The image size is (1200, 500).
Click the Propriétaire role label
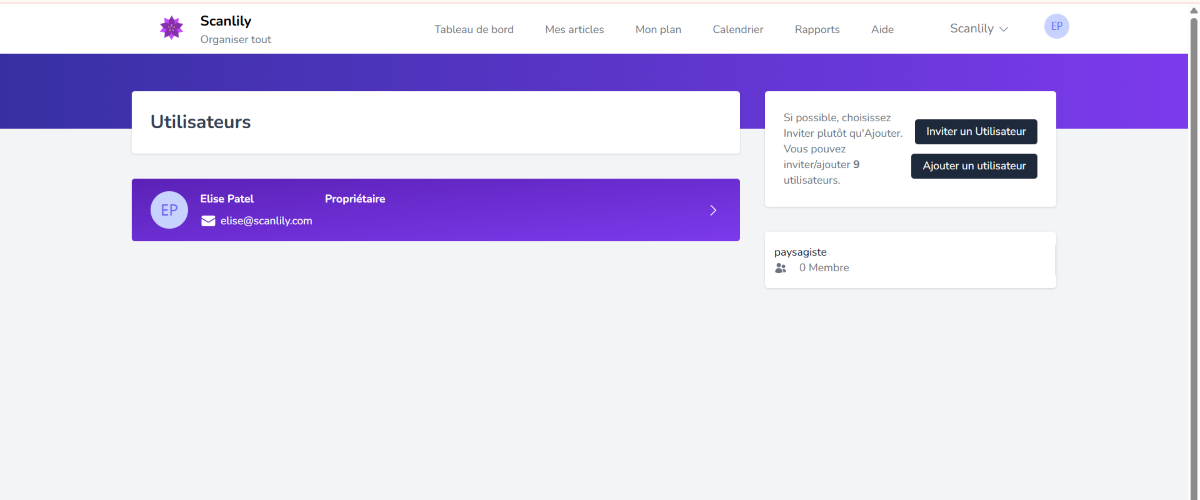[355, 199]
